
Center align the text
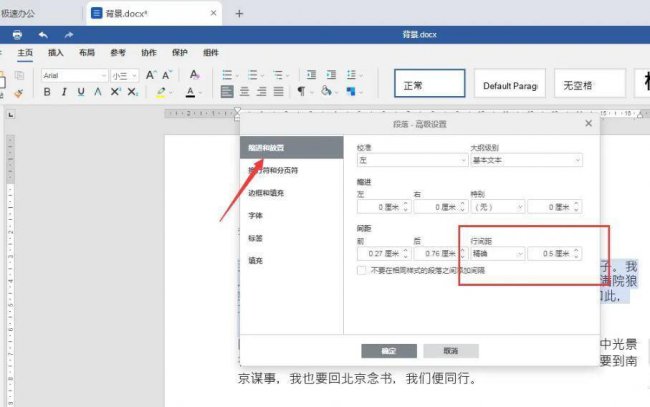(x=245, y=91)
